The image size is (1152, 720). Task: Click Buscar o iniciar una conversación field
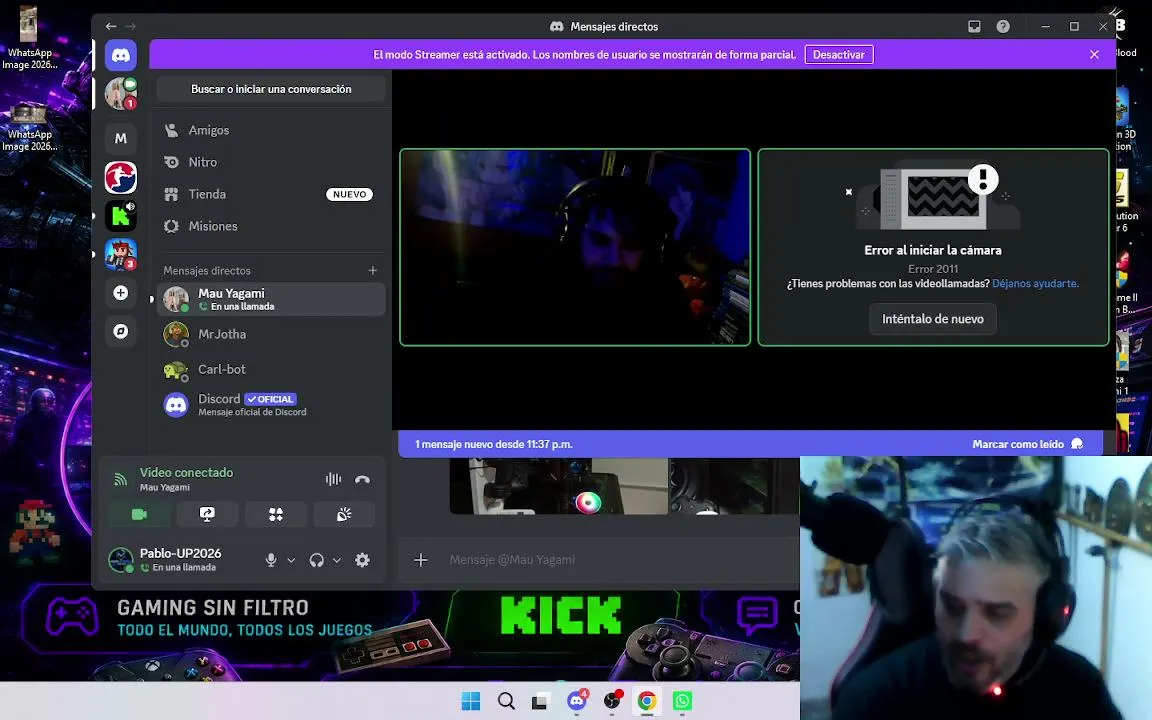tap(270, 89)
